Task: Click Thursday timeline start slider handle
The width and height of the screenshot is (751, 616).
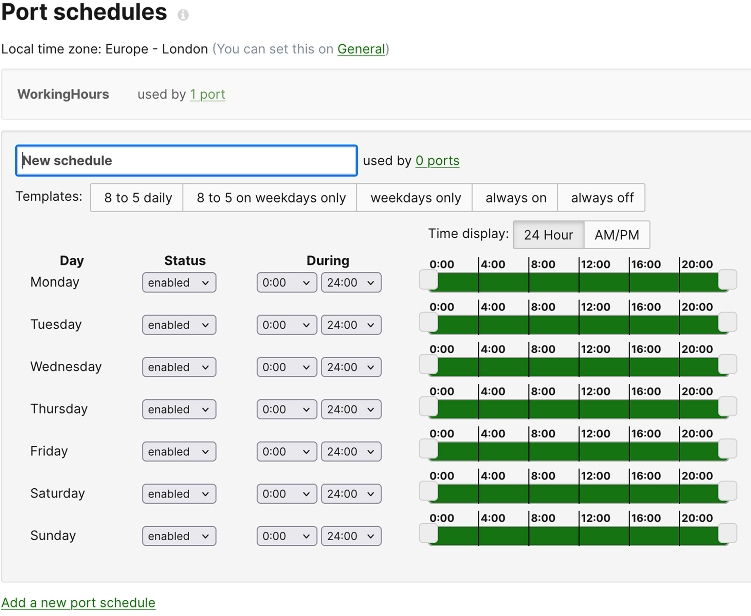Action: (x=429, y=406)
